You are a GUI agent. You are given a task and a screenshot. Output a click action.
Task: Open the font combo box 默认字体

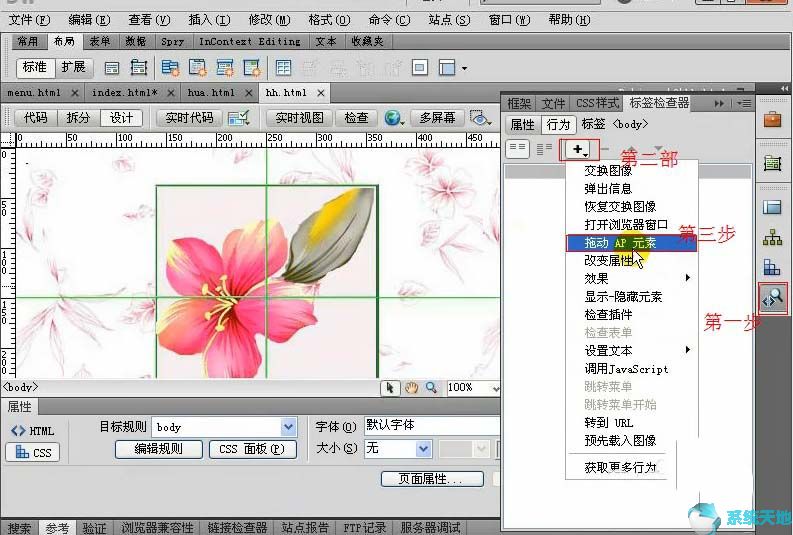coord(431,425)
